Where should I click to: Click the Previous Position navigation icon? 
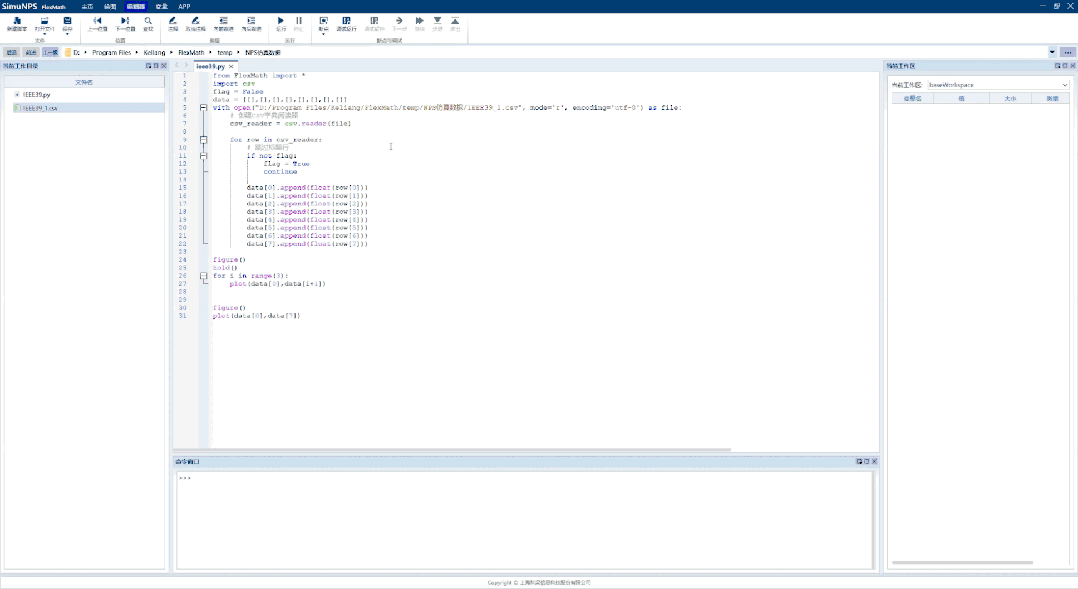(x=97, y=21)
